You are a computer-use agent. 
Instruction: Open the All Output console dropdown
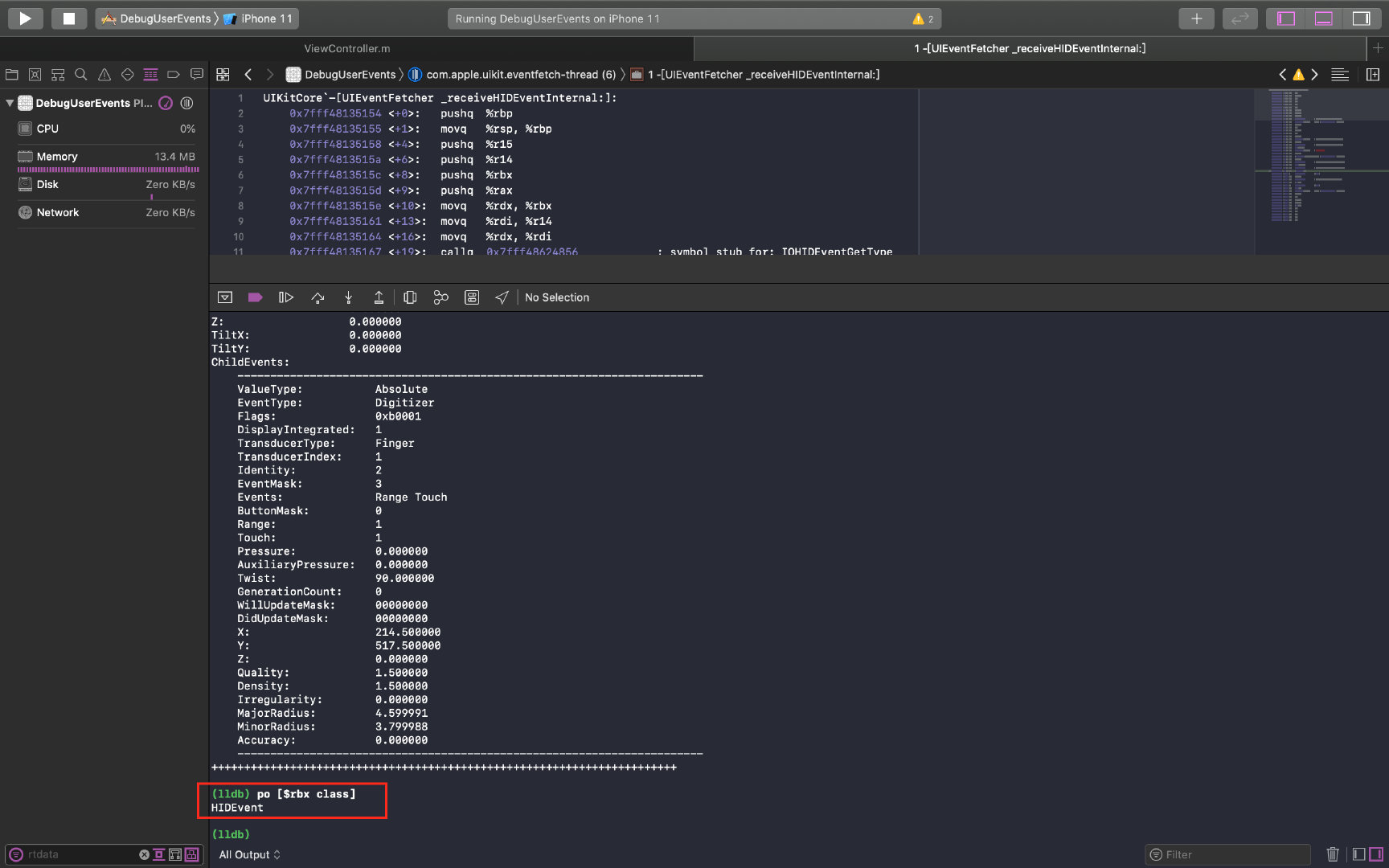click(x=250, y=854)
